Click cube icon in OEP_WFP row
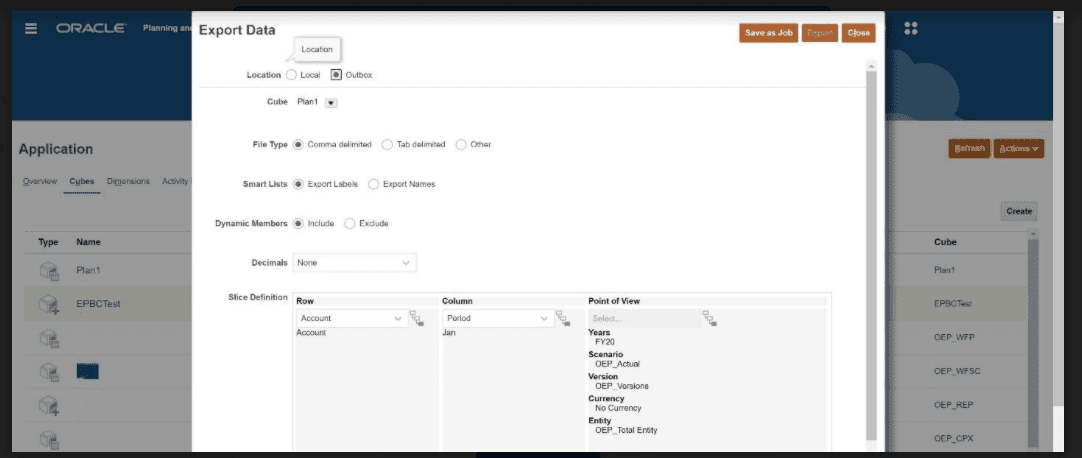Image resolution: width=1082 pixels, height=458 pixels. (x=49, y=338)
